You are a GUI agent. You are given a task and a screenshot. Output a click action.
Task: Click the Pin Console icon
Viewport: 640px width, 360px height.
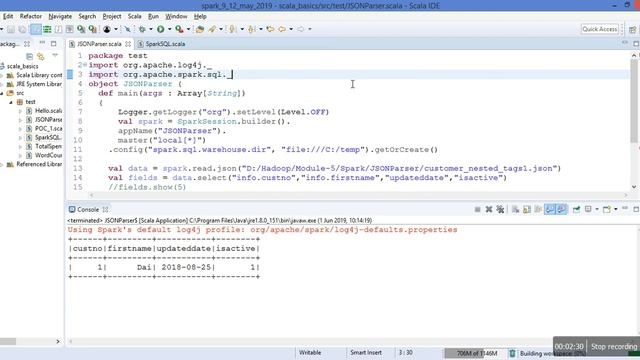(576, 209)
